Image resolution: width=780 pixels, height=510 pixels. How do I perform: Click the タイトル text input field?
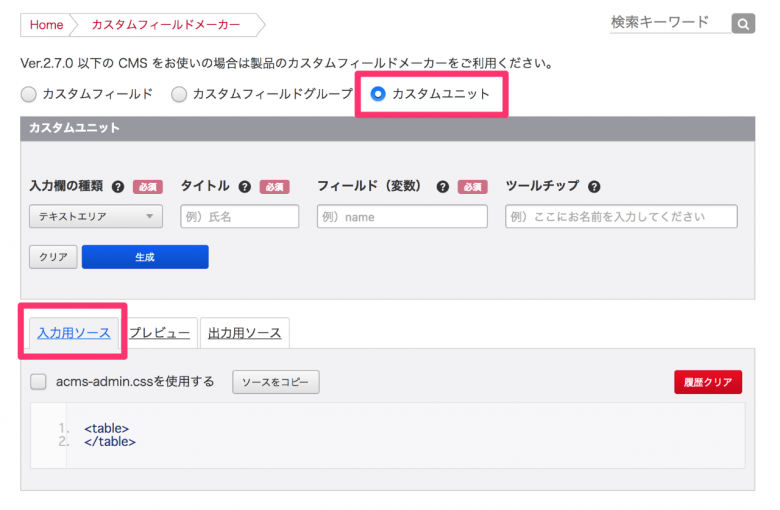(239, 216)
